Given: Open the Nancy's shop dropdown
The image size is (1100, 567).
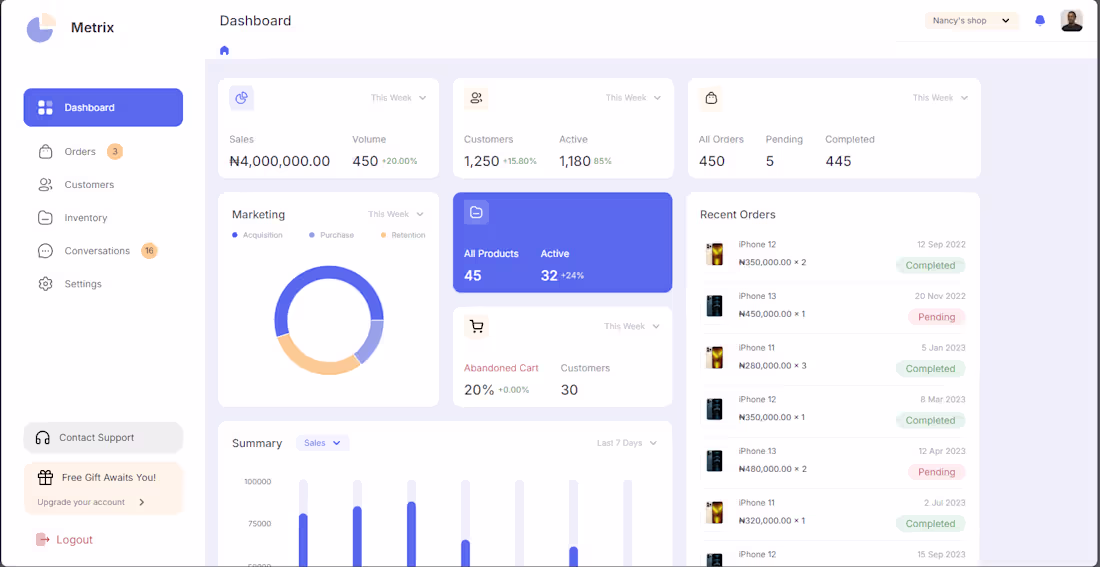Looking at the screenshot, I should pyautogui.click(x=972, y=20).
